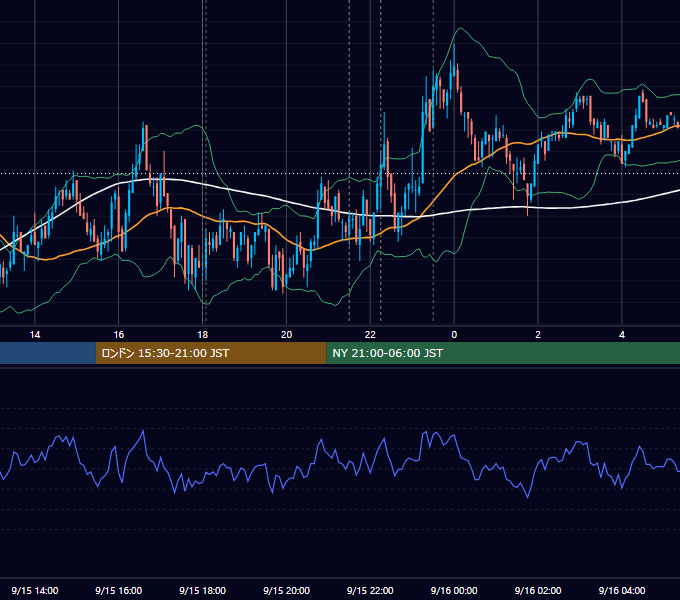This screenshot has height=600, width=680.
Task: Click the 9/15 18:00 date label
Action: coord(203,590)
